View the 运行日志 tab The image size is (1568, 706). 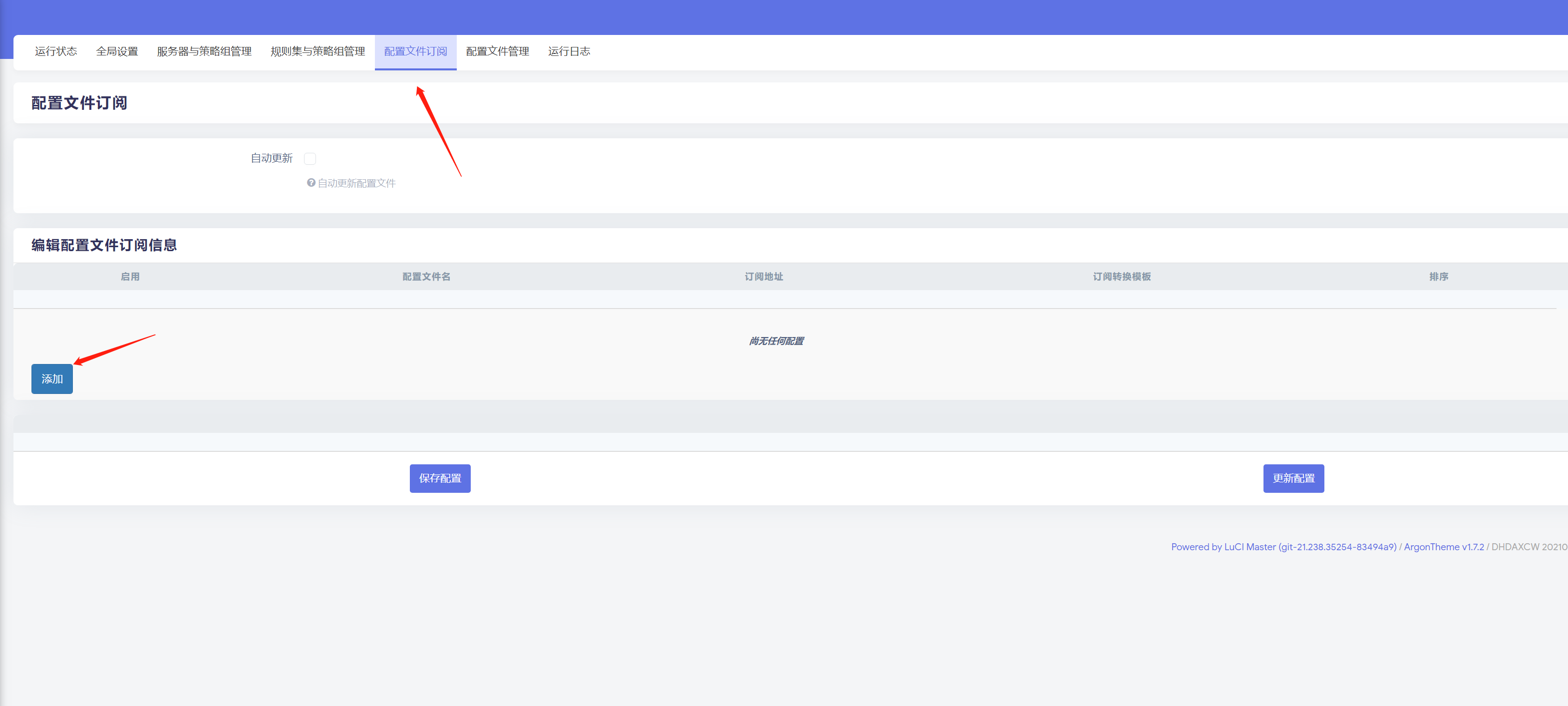pos(569,52)
